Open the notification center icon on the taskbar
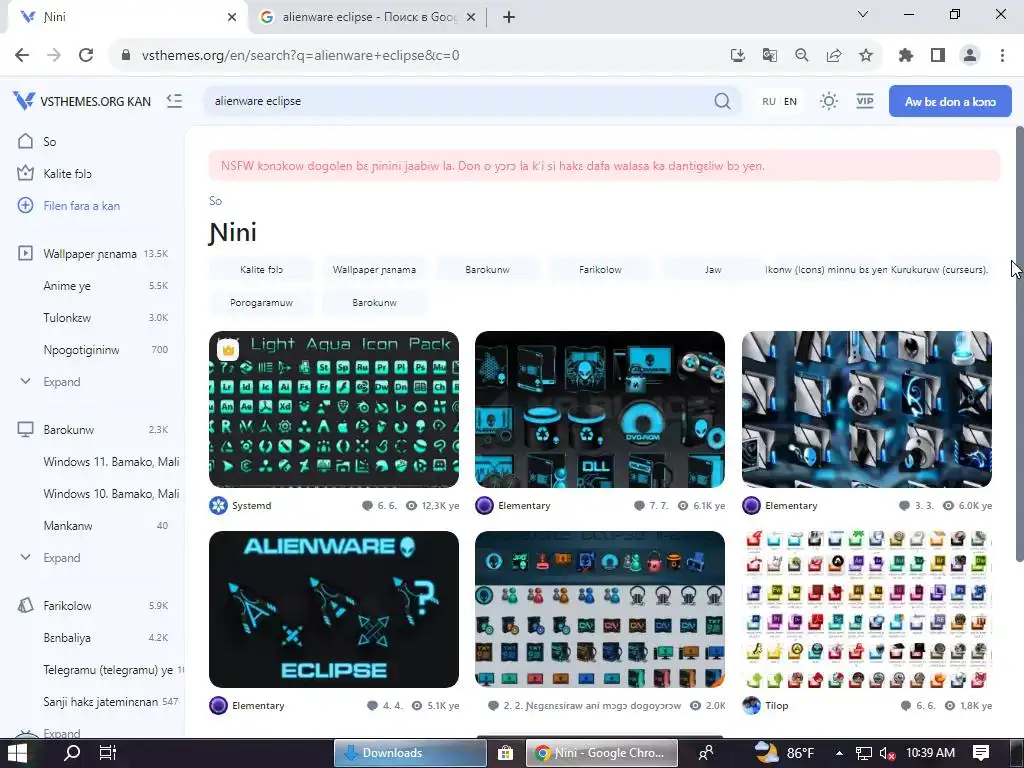The image size is (1024, 768). (981, 753)
